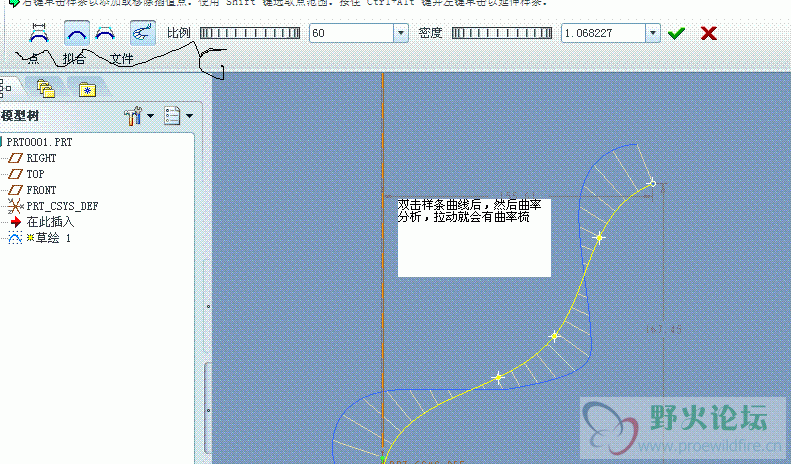Viewport: 791px width, 464px height.
Task: Switch to control polygon spline mode
Action: pyautogui.click(x=105, y=33)
